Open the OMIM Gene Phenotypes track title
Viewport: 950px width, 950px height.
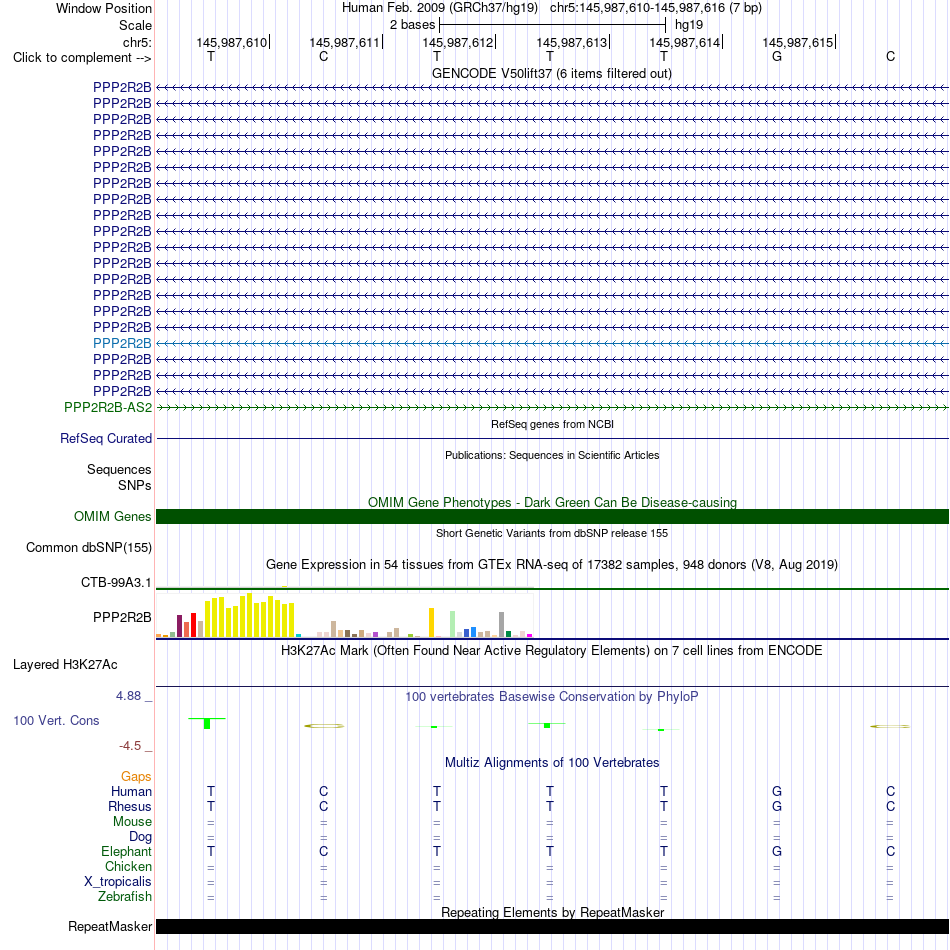click(x=552, y=502)
